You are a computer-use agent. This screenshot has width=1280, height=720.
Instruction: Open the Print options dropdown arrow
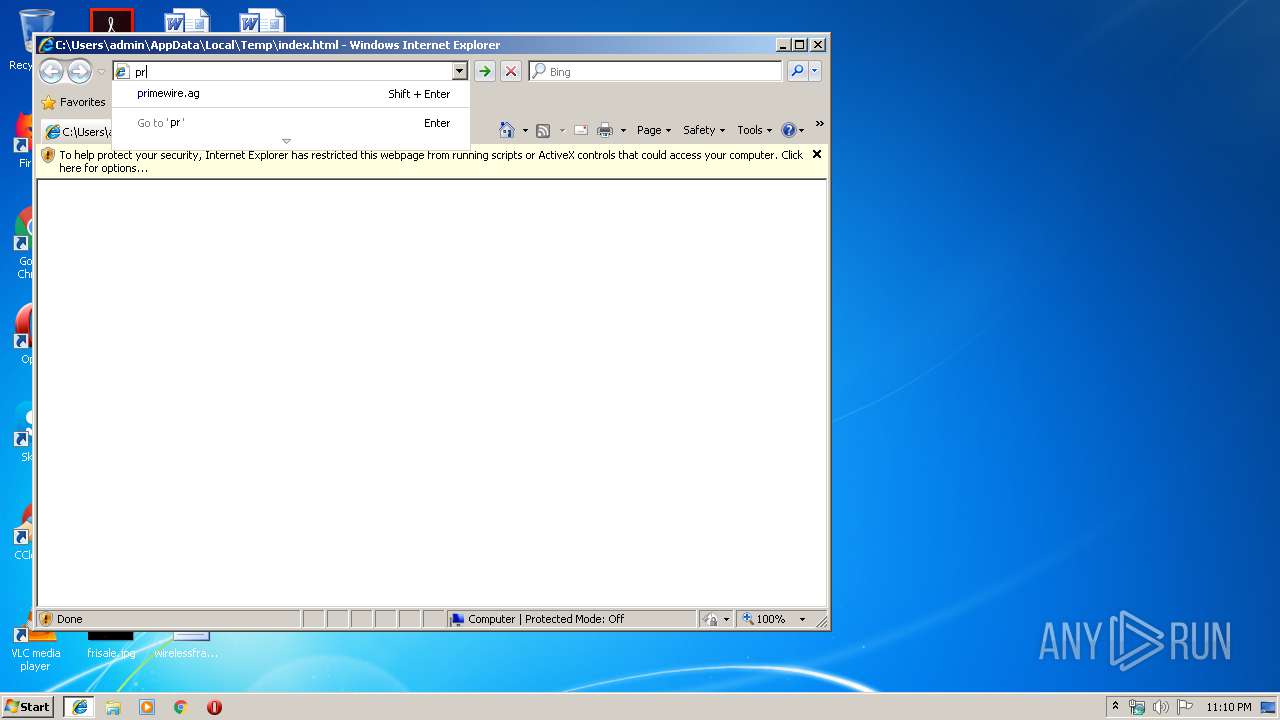coord(623,131)
